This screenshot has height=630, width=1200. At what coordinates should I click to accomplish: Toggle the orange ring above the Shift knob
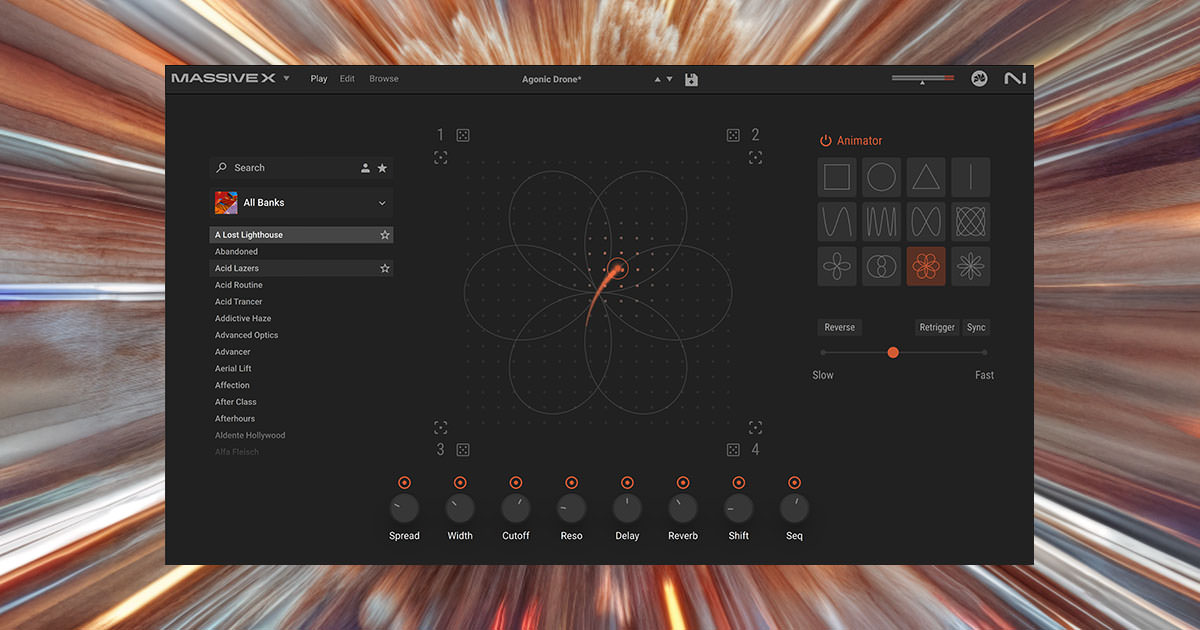[739, 483]
